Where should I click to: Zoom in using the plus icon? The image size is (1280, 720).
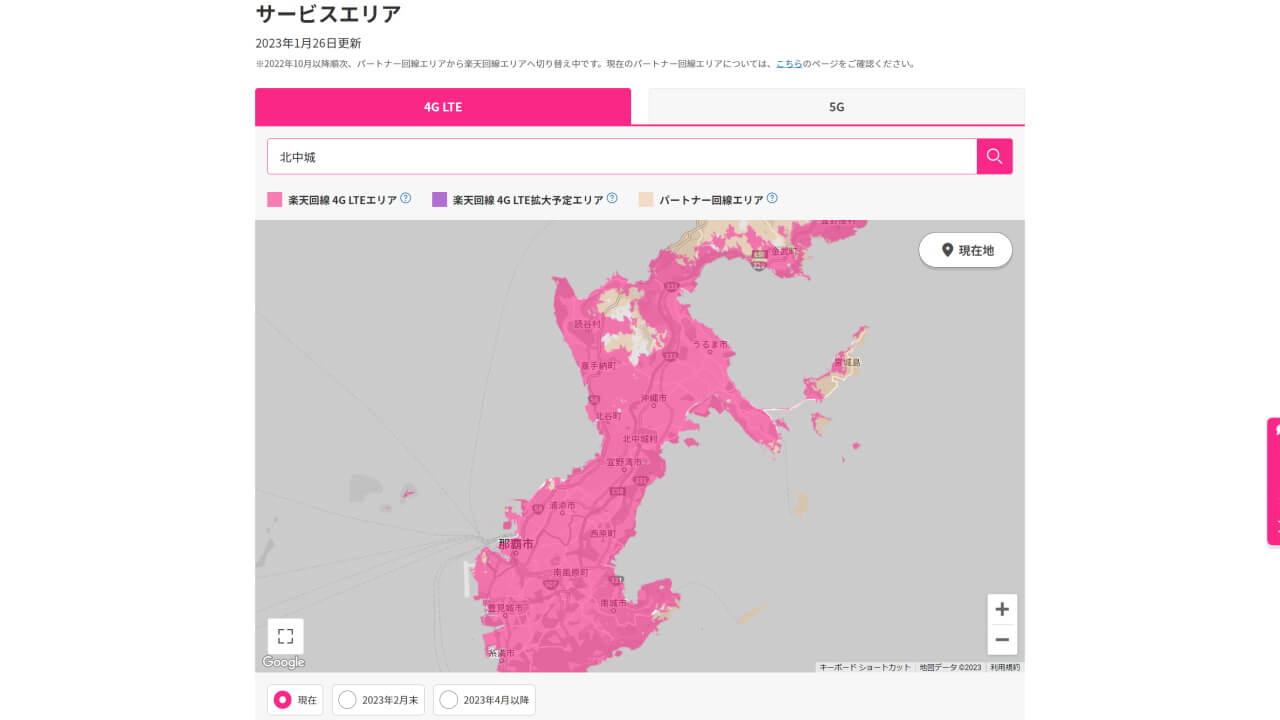click(1002, 608)
